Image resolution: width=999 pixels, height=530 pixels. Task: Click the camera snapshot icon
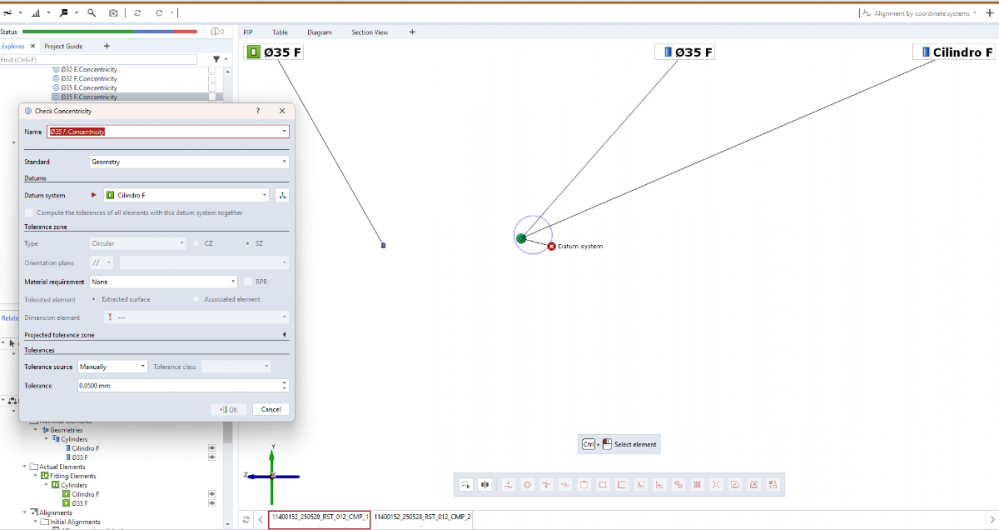[113, 13]
